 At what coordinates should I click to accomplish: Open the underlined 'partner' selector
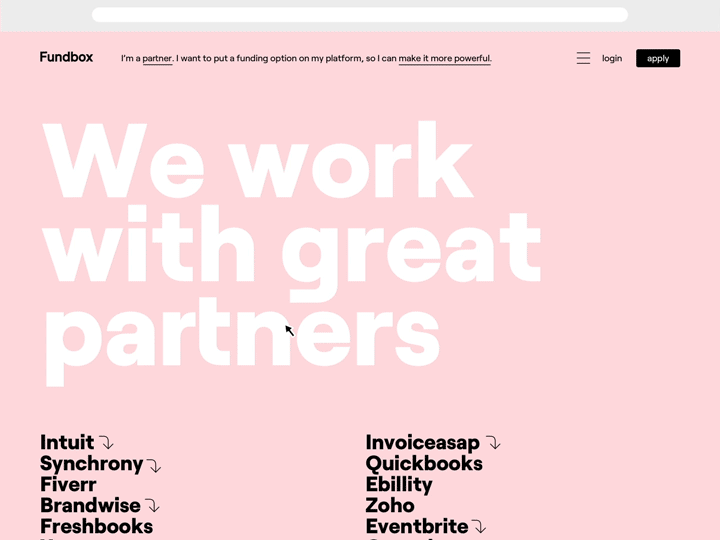pos(157,59)
